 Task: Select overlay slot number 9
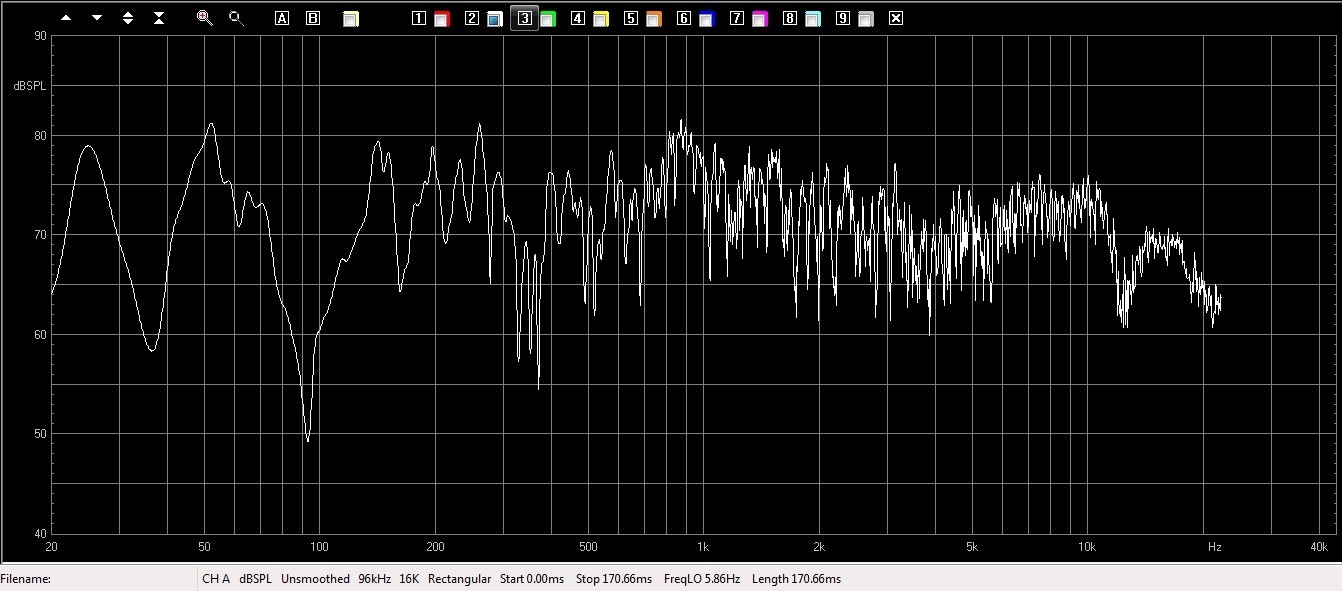pos(842,18)
